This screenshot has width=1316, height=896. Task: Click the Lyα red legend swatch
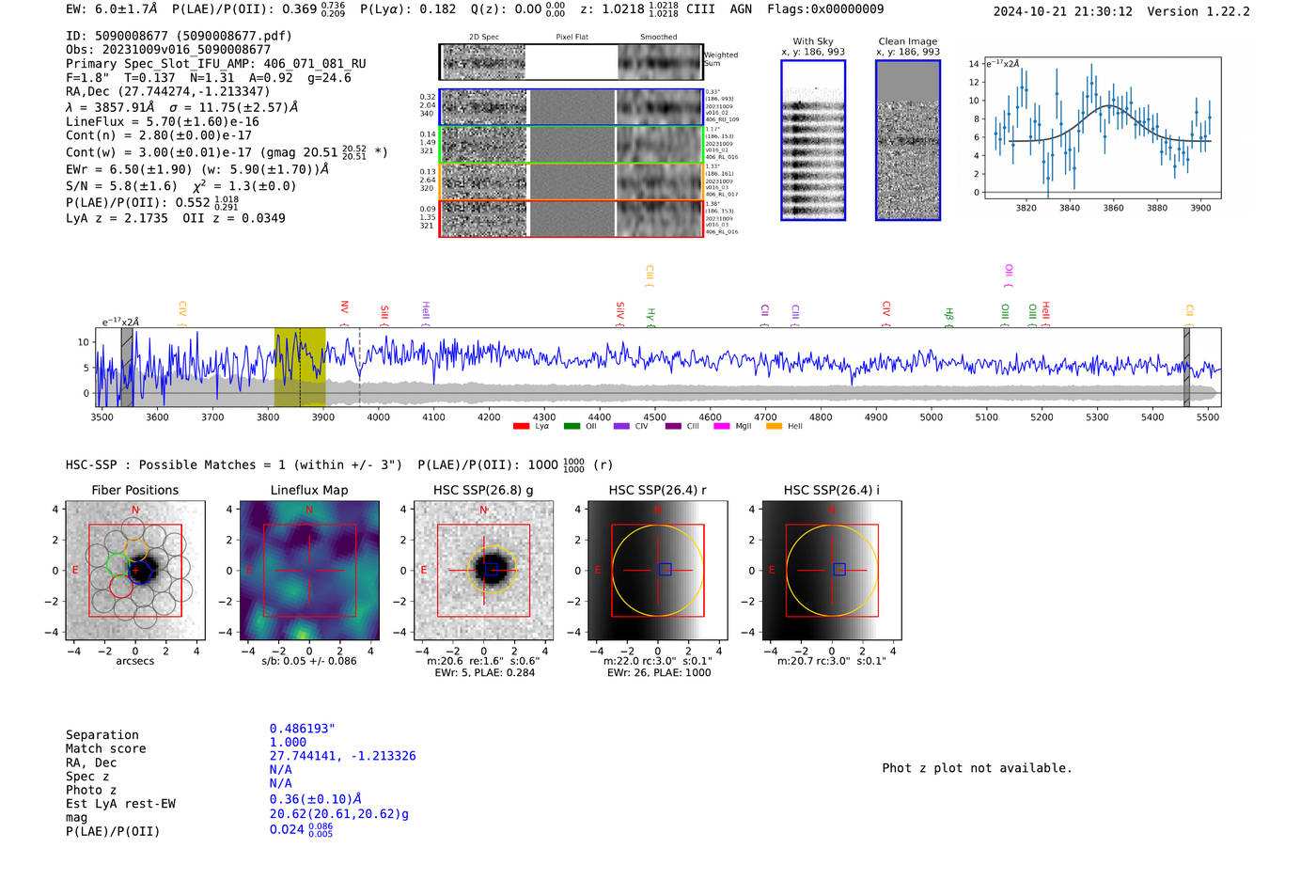[x=521, y=426]
